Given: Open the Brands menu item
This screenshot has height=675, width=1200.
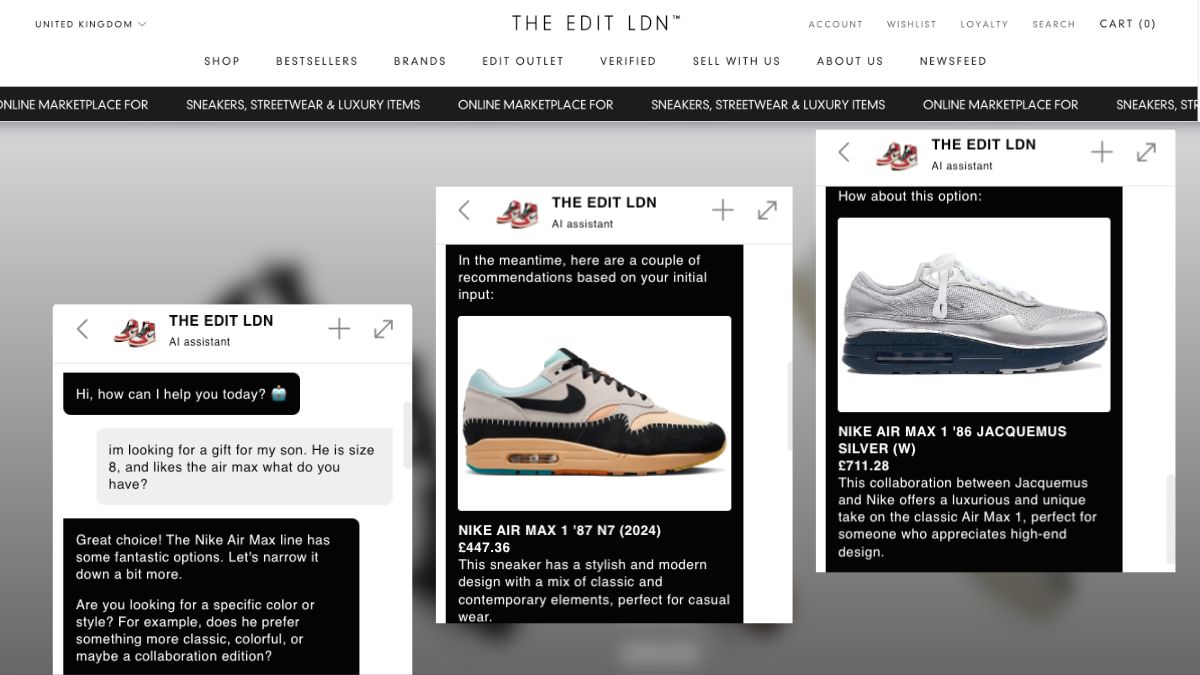Looking at the screenshot, I should (420, 61).
